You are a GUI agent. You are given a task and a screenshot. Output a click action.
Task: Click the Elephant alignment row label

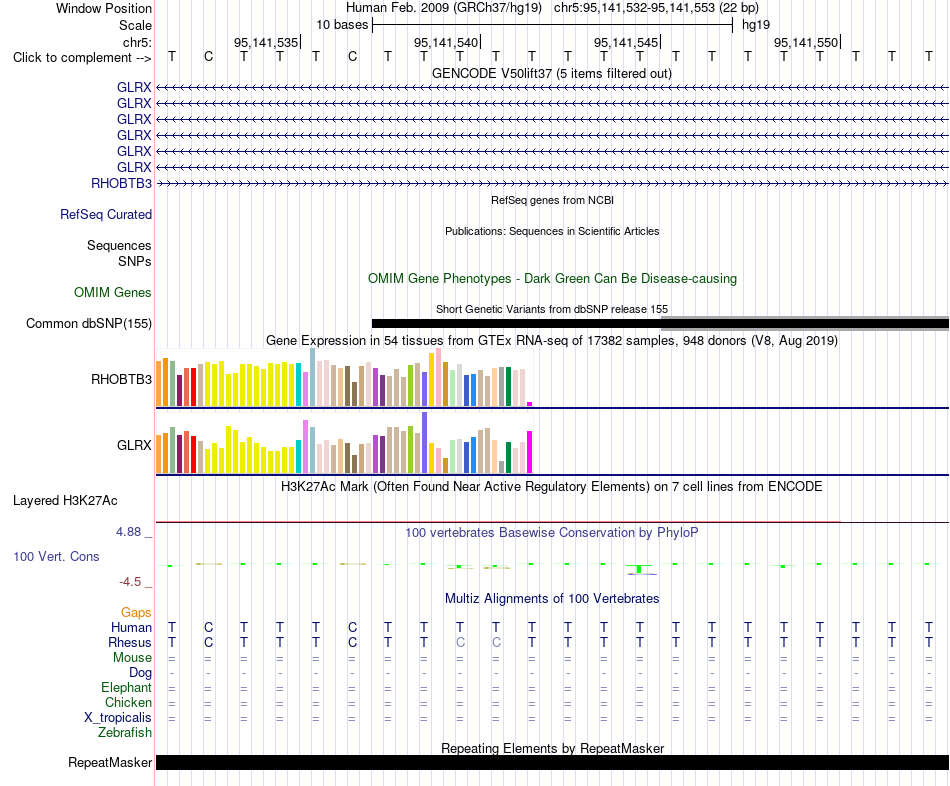[127, 688]
